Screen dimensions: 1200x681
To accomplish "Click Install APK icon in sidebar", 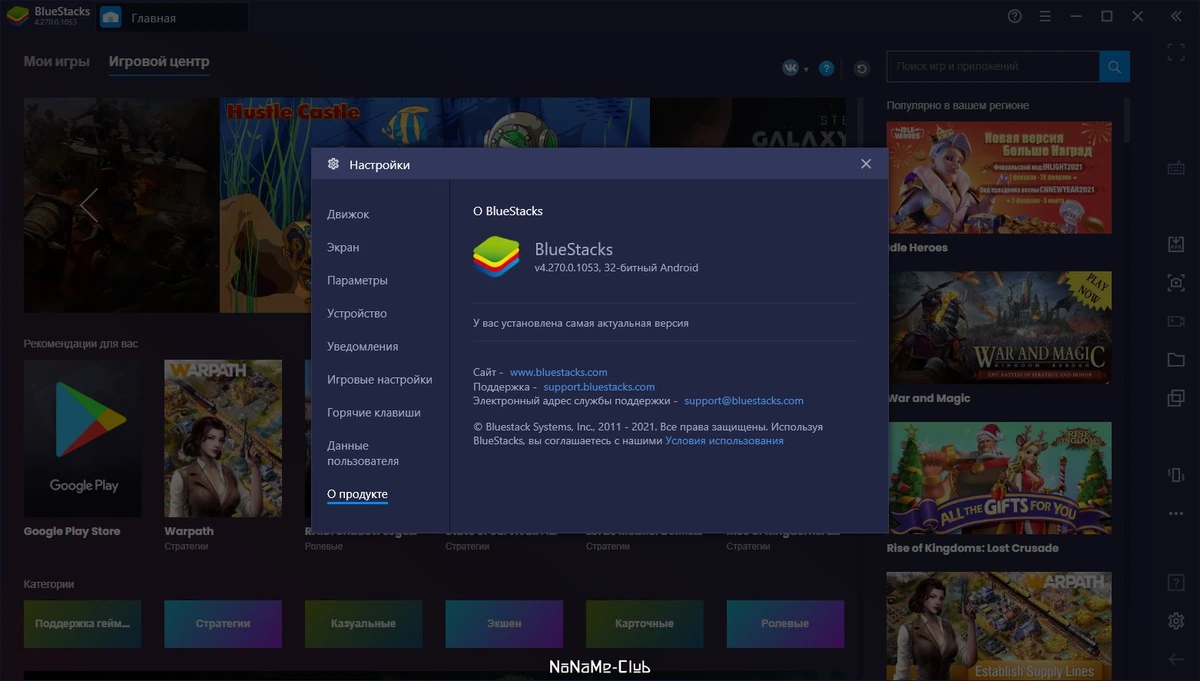I will pyautogui.click(x=1176, y=245).
